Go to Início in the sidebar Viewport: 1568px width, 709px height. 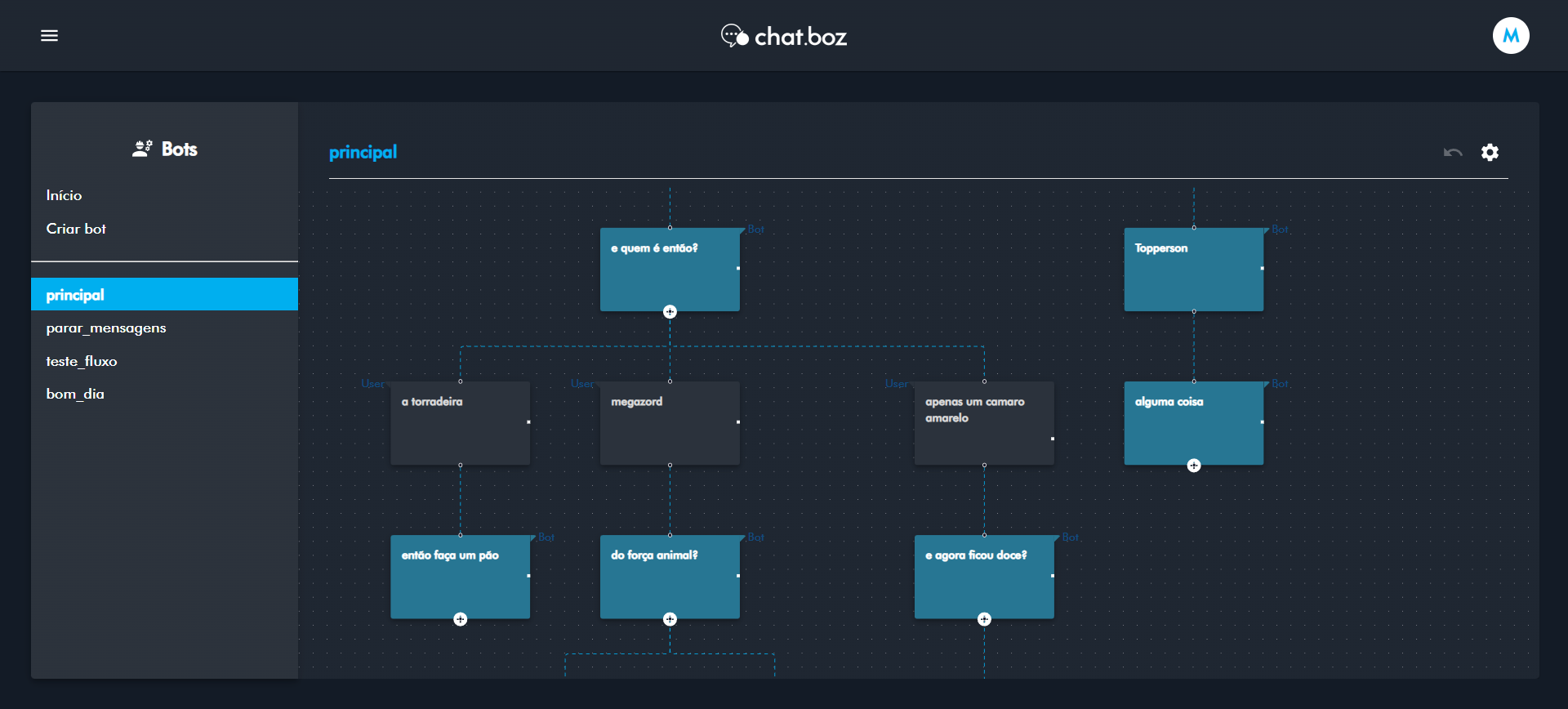[x=64, y=195]
